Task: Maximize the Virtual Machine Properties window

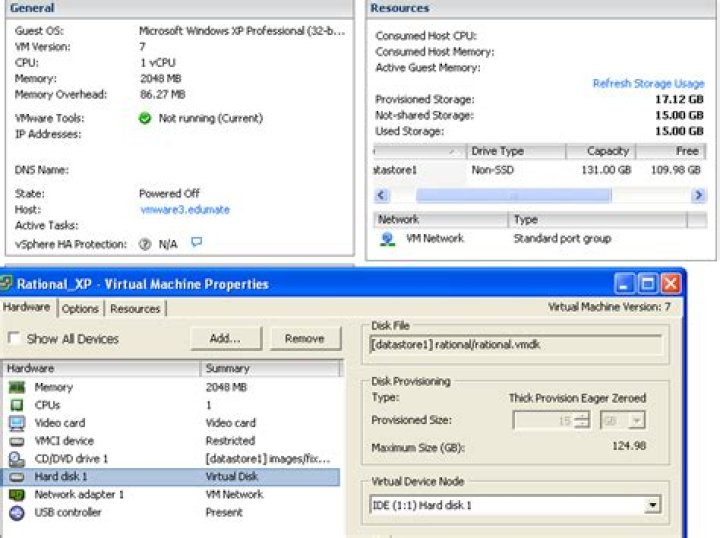Action: pyautogui.click(x=647, y=284)
